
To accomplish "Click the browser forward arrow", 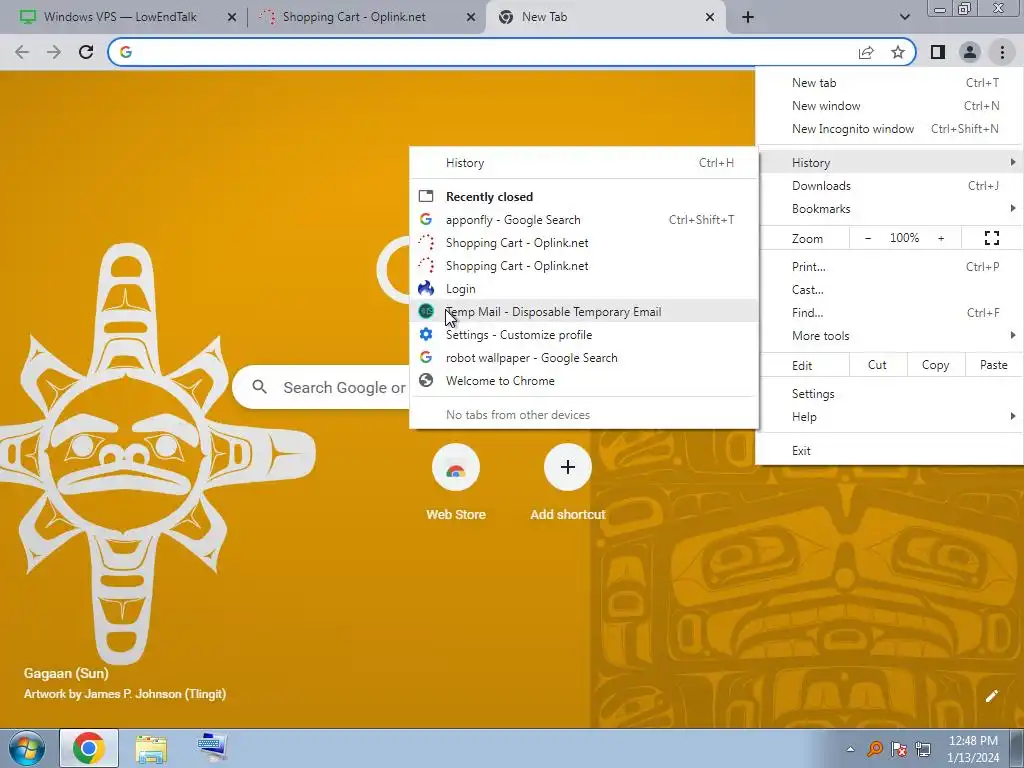I will [54, 52].
